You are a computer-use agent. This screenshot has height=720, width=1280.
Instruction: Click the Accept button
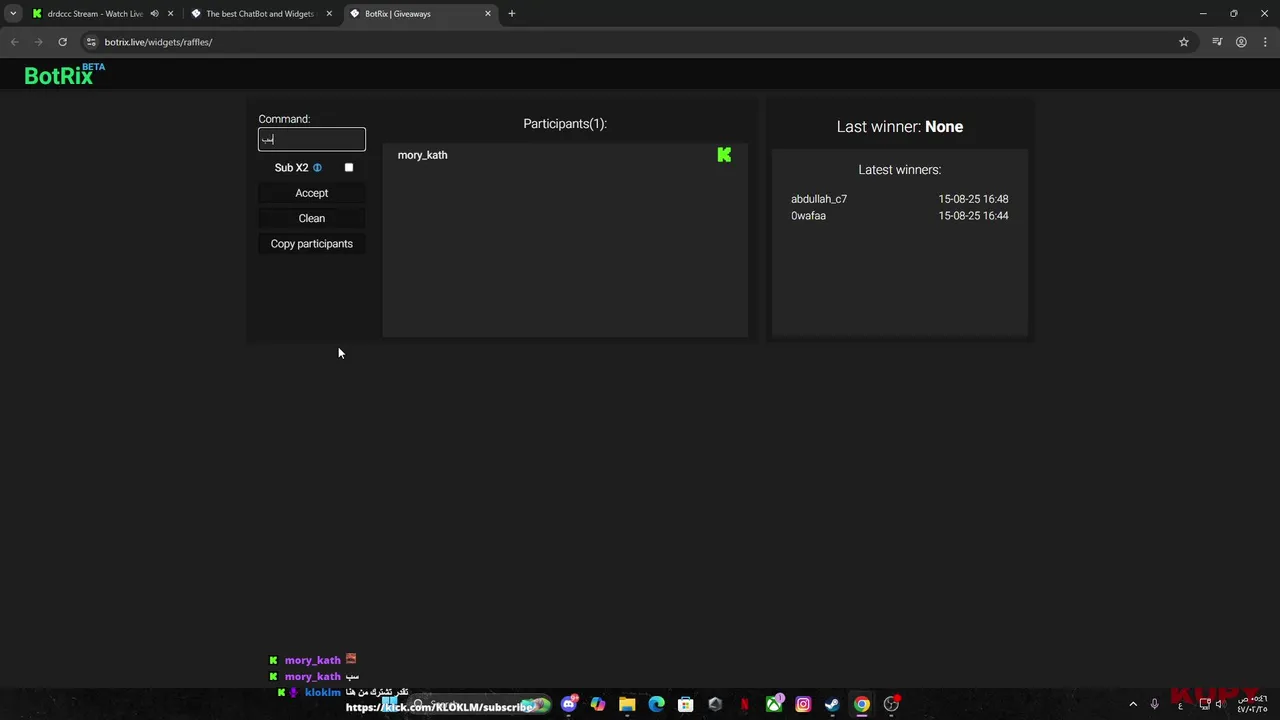click(x=312, y=193)
